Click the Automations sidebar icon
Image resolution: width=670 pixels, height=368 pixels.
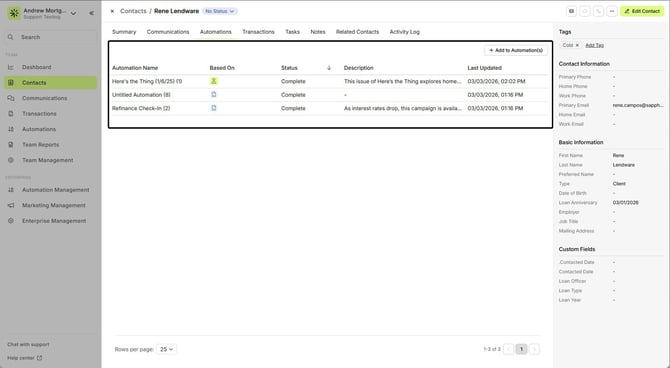pos(11,129)
